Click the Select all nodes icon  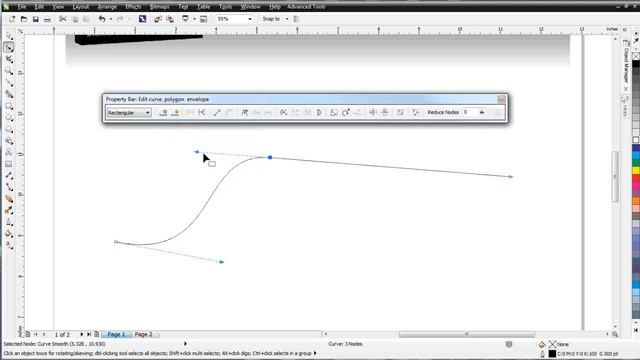[x=416, y=113]
